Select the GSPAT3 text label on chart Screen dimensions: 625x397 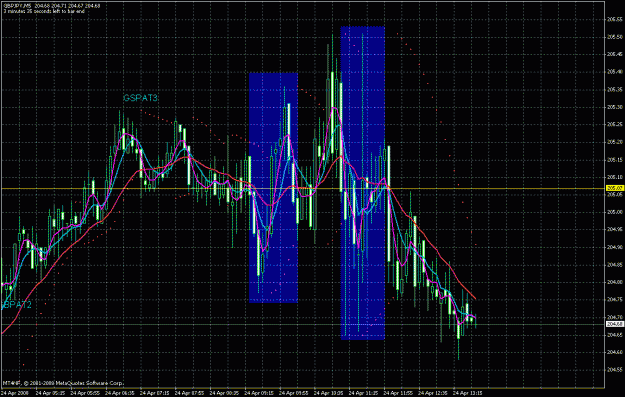point(140,98)
